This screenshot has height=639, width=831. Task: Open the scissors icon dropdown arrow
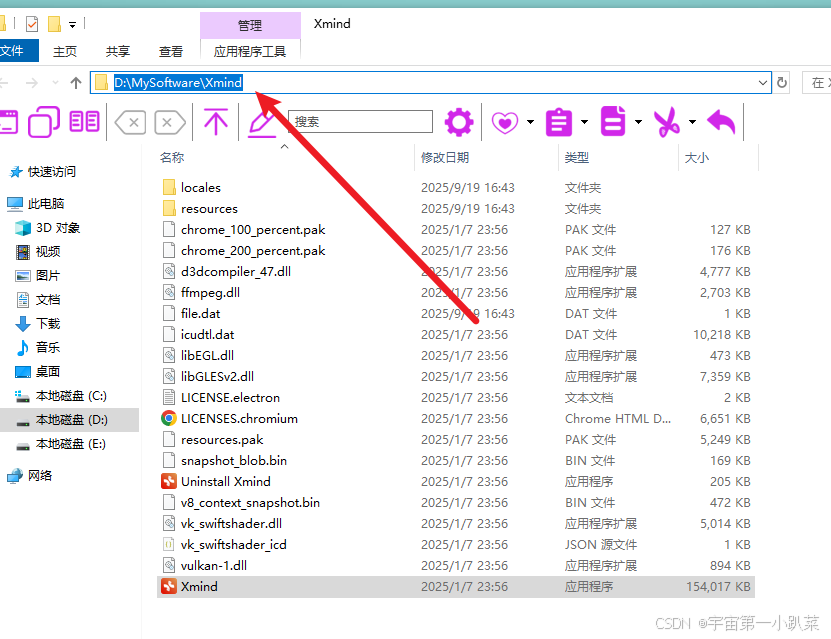(x=692, y=122)
